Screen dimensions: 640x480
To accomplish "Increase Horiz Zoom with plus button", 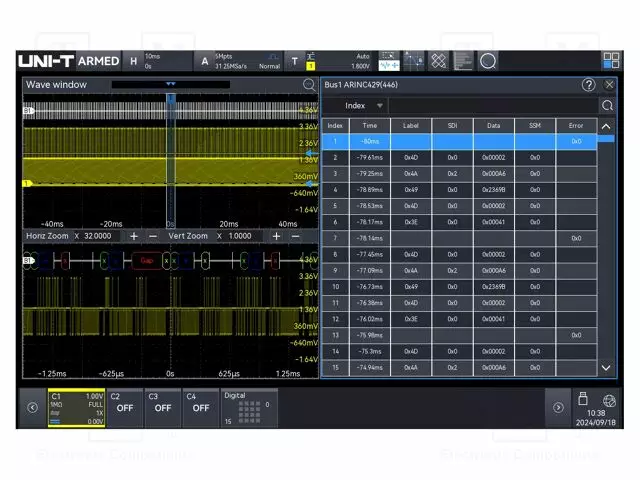I will tap(133, 236).
